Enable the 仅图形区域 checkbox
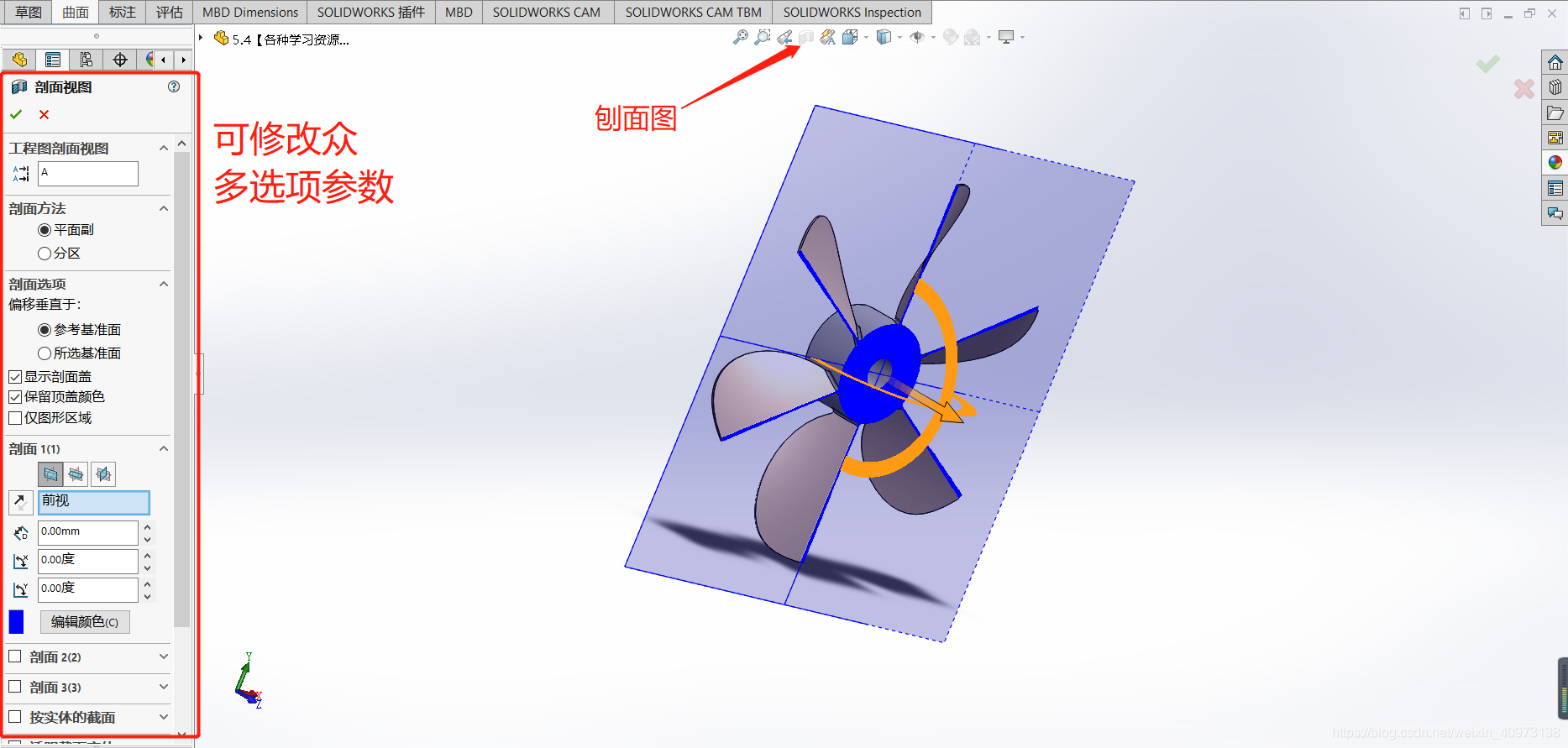The width and height of the screenshot is (1568, 748). pos(15,418)
